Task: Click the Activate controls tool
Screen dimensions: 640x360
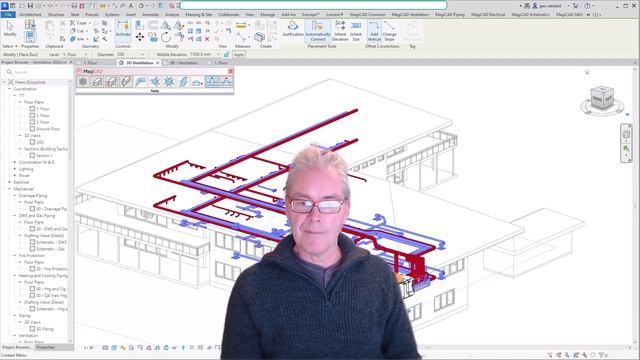Action: [x=123, y=30]
